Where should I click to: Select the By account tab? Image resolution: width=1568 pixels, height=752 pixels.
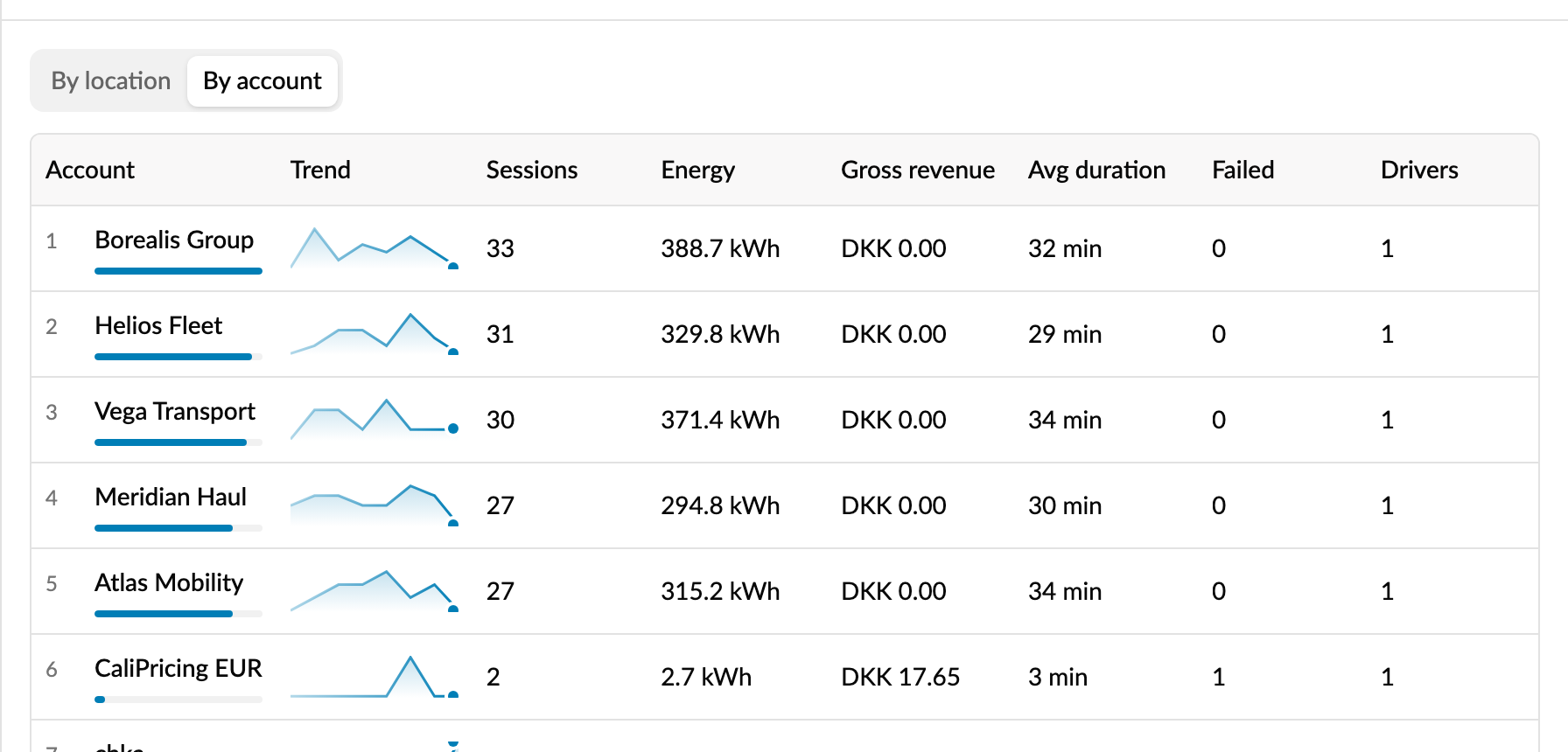pos(262,81)
